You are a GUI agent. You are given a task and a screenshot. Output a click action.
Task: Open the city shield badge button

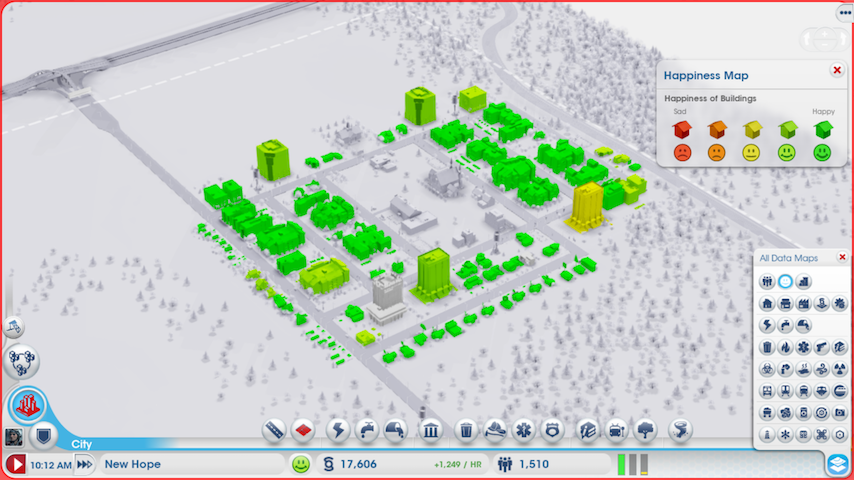(x=43, y=436)
